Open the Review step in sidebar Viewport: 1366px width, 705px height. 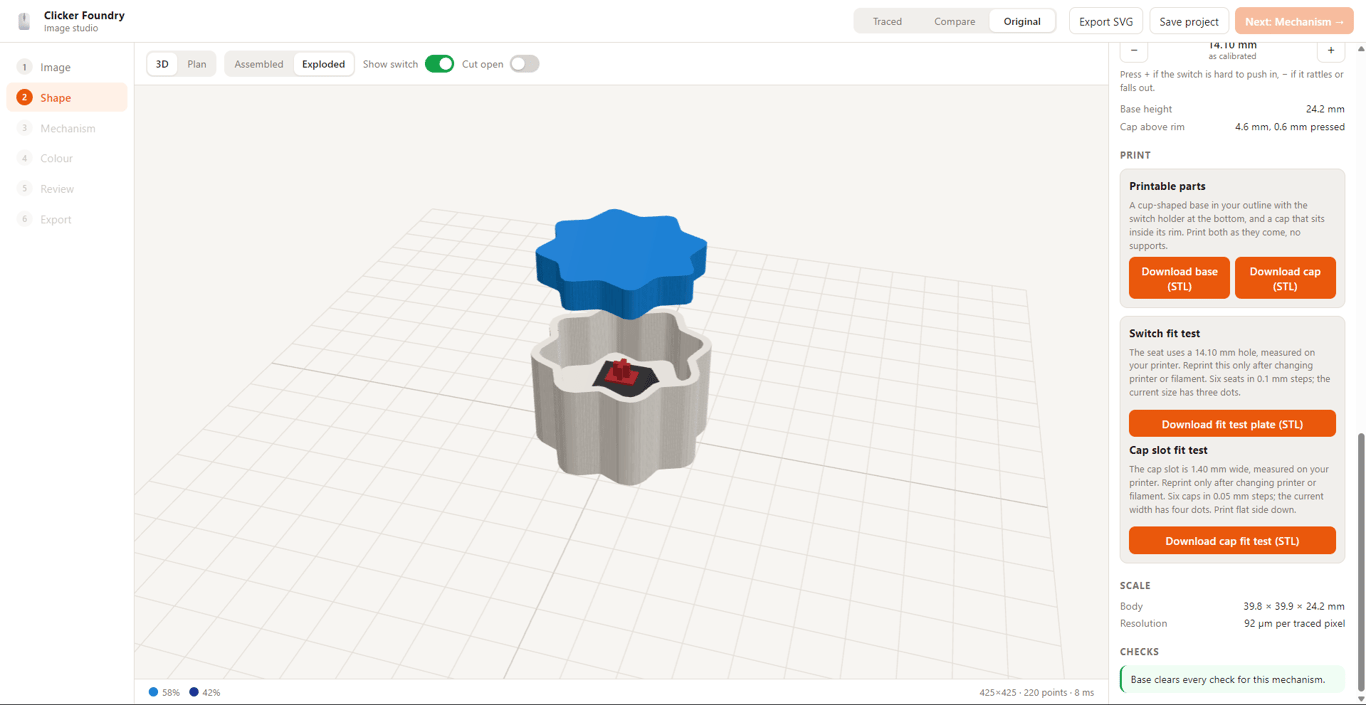(x=67, y=189)
